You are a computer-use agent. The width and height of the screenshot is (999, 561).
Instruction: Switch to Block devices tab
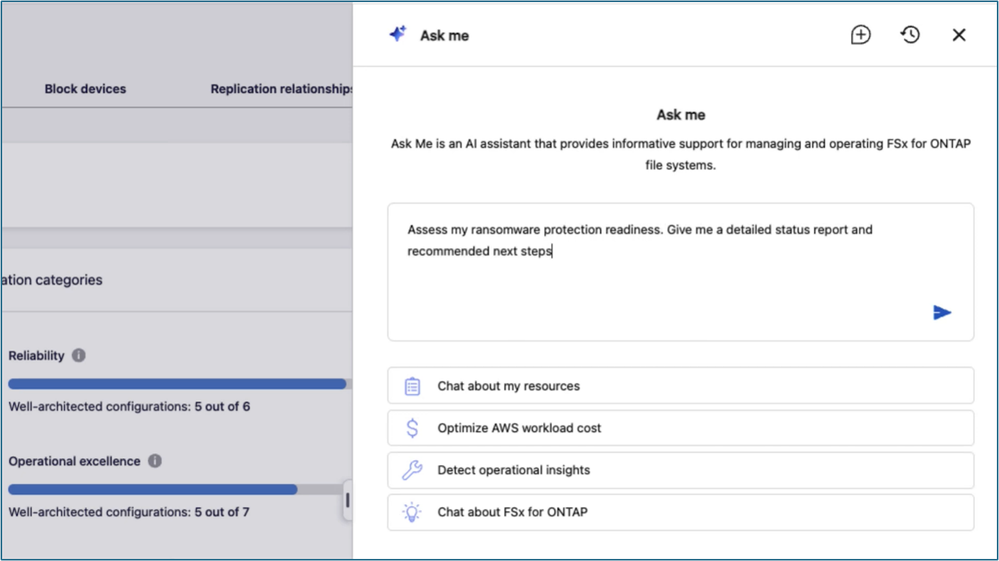click(x=85, y=89)
